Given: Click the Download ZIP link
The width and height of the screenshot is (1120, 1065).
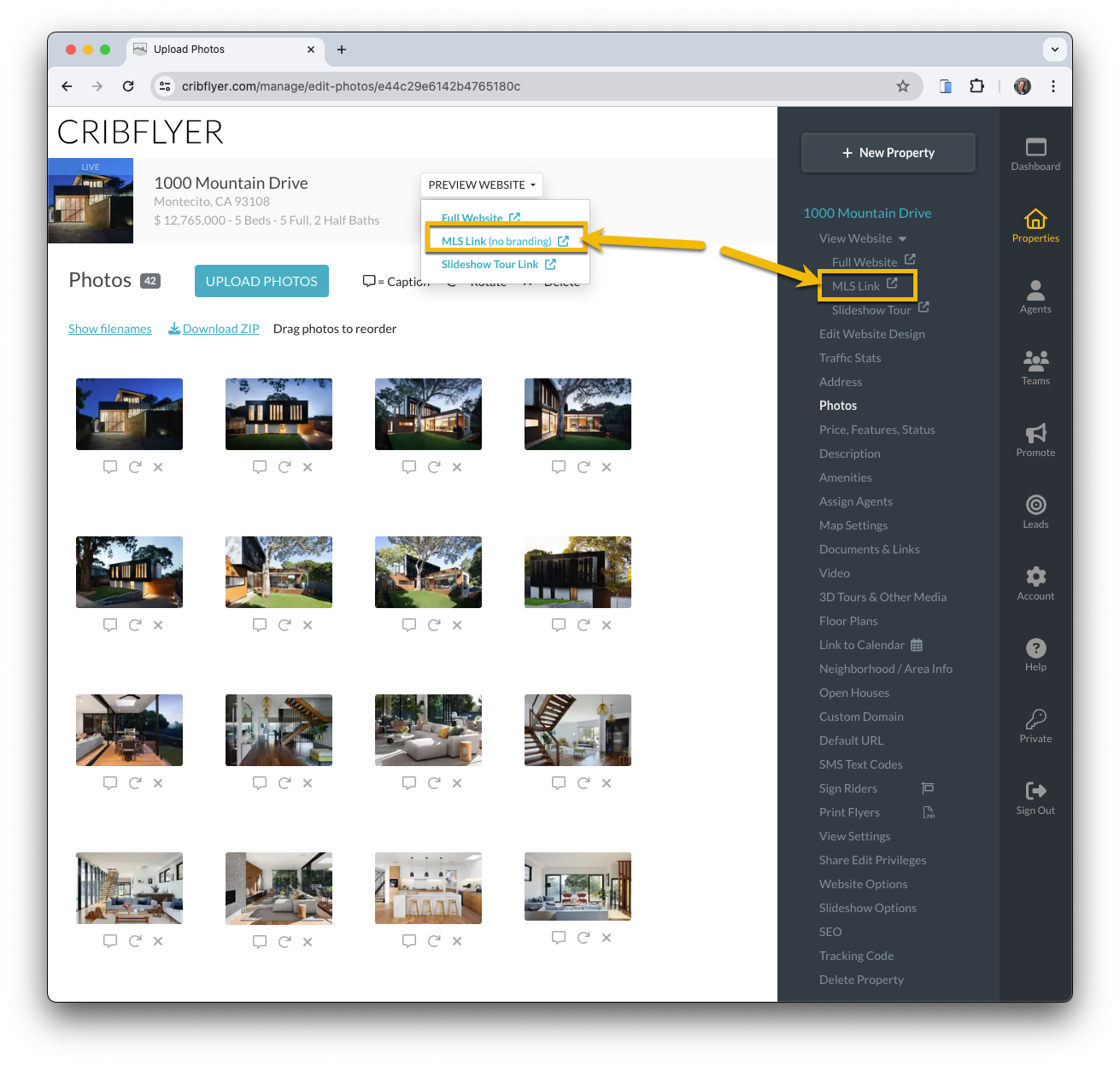Looking at the screenshot, I should [214, 329].
